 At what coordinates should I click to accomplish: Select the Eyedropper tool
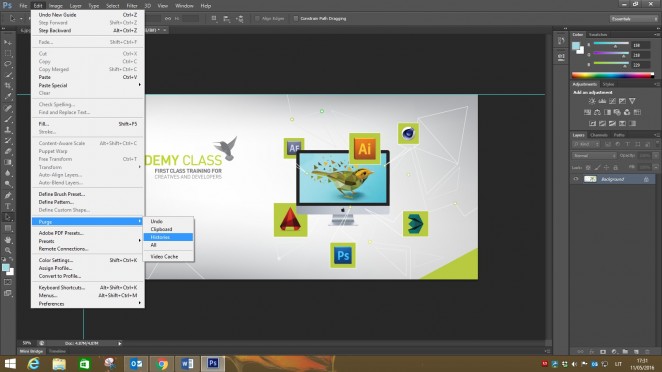pyautogui.click(x=8, y=97)
